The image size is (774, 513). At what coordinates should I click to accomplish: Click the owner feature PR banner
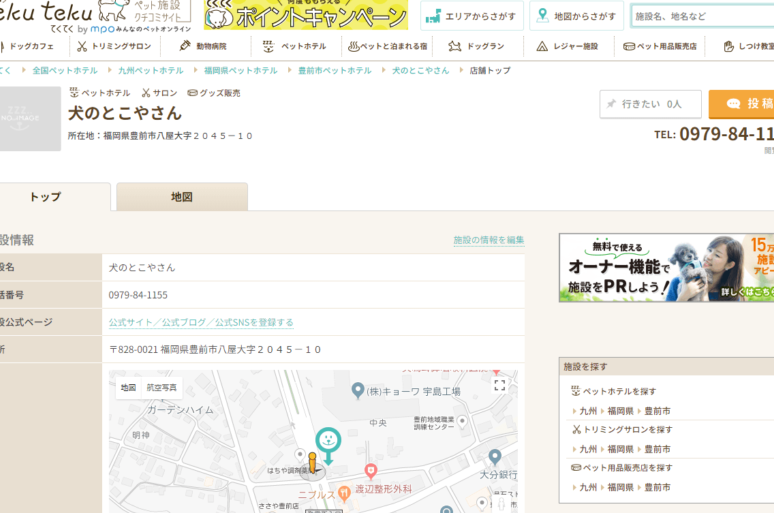(x=666, y=268)
